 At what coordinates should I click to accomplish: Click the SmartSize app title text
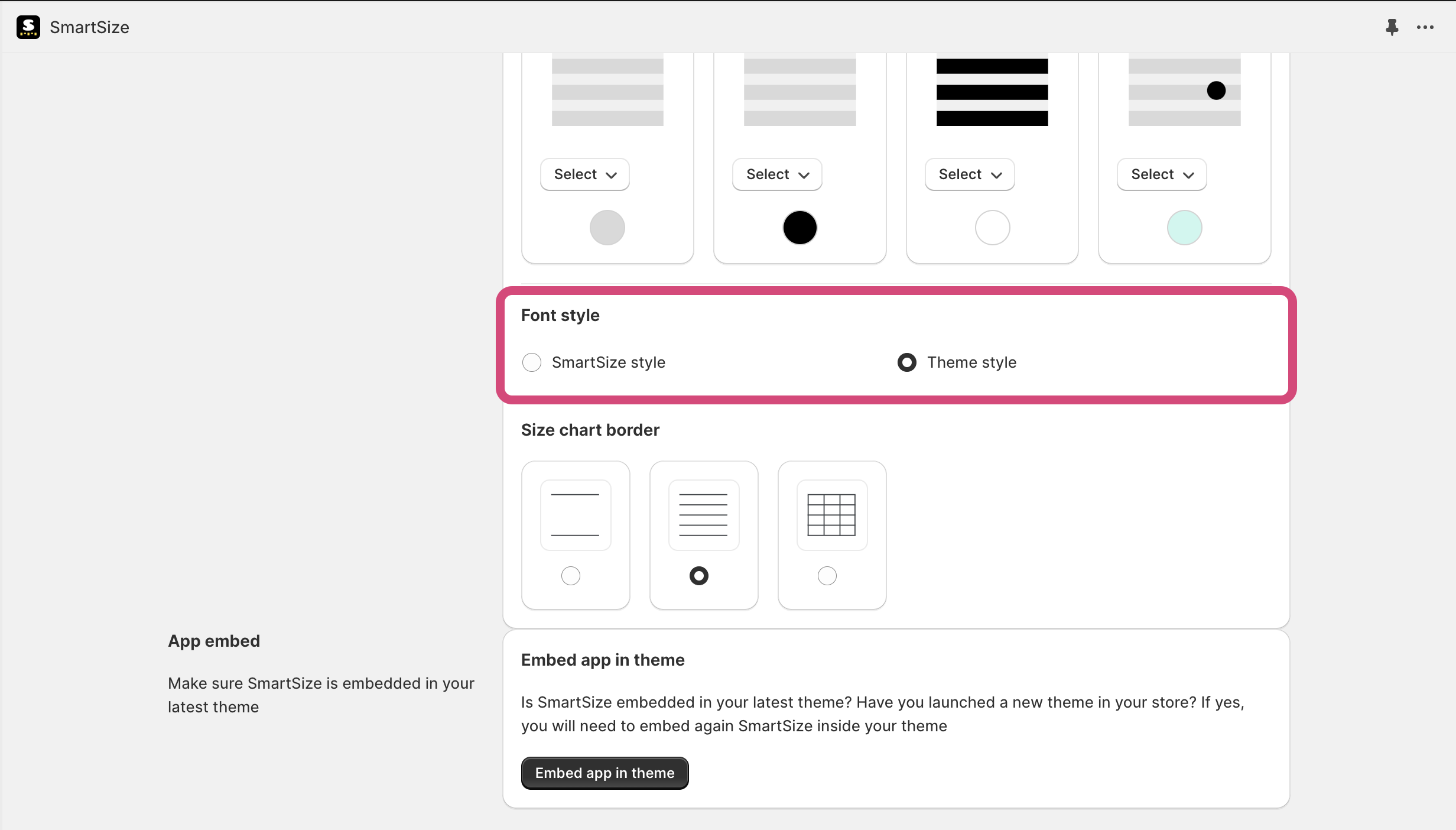89,27
